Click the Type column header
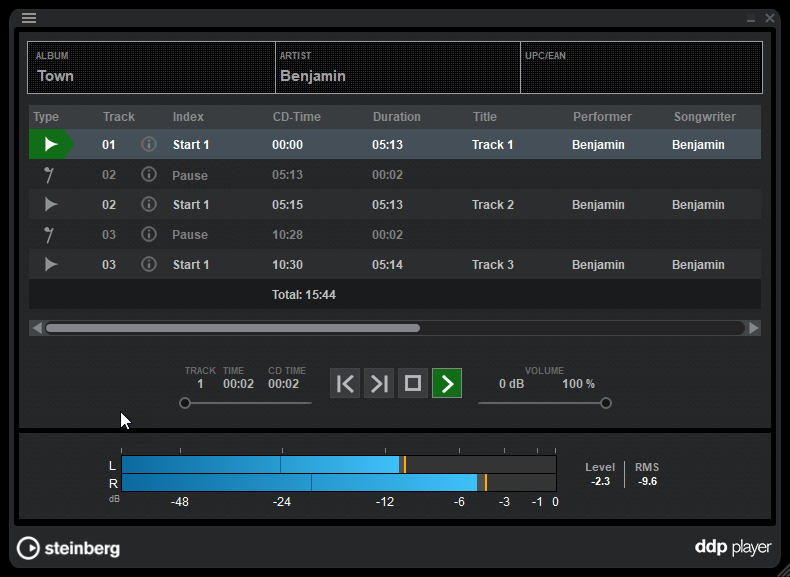Screen dimensions: 790x577 point(46,117)
